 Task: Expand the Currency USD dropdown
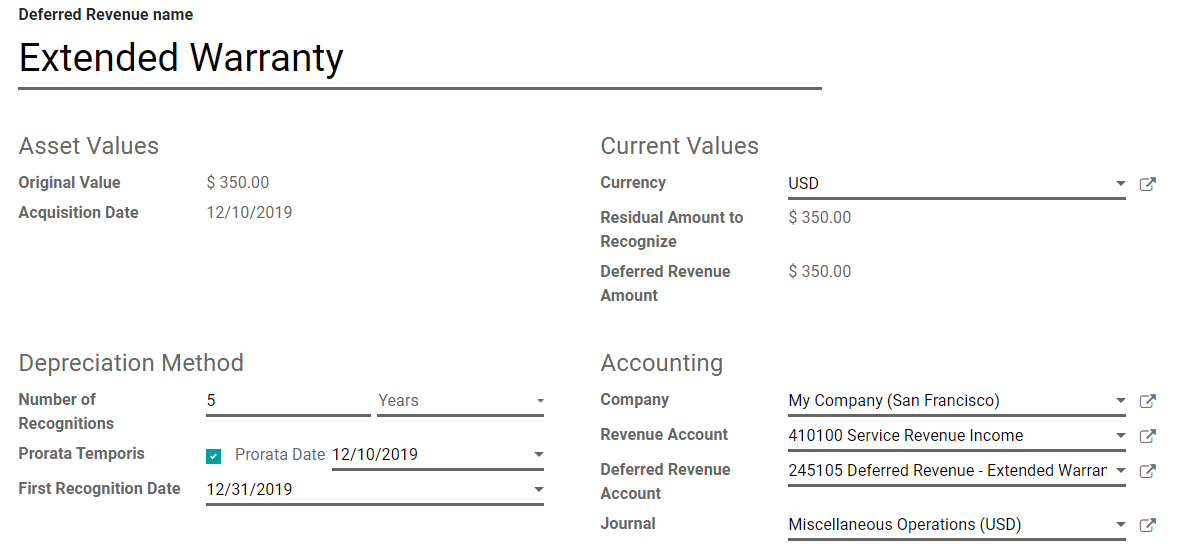point(1120,184)
